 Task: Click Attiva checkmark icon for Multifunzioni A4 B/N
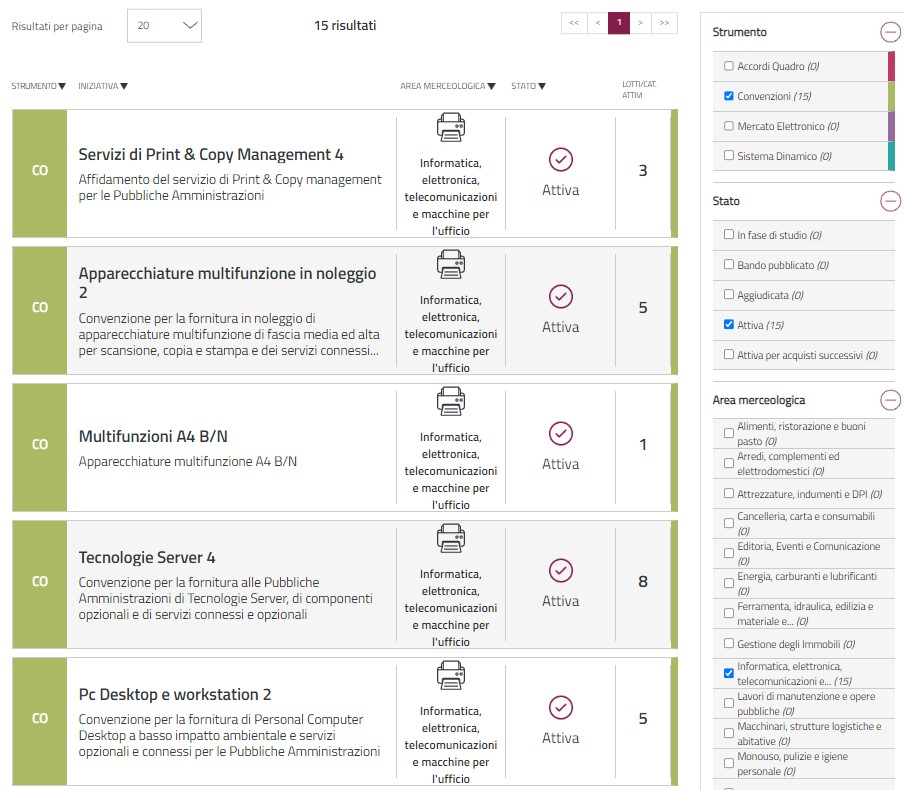(x=561, y=434)
